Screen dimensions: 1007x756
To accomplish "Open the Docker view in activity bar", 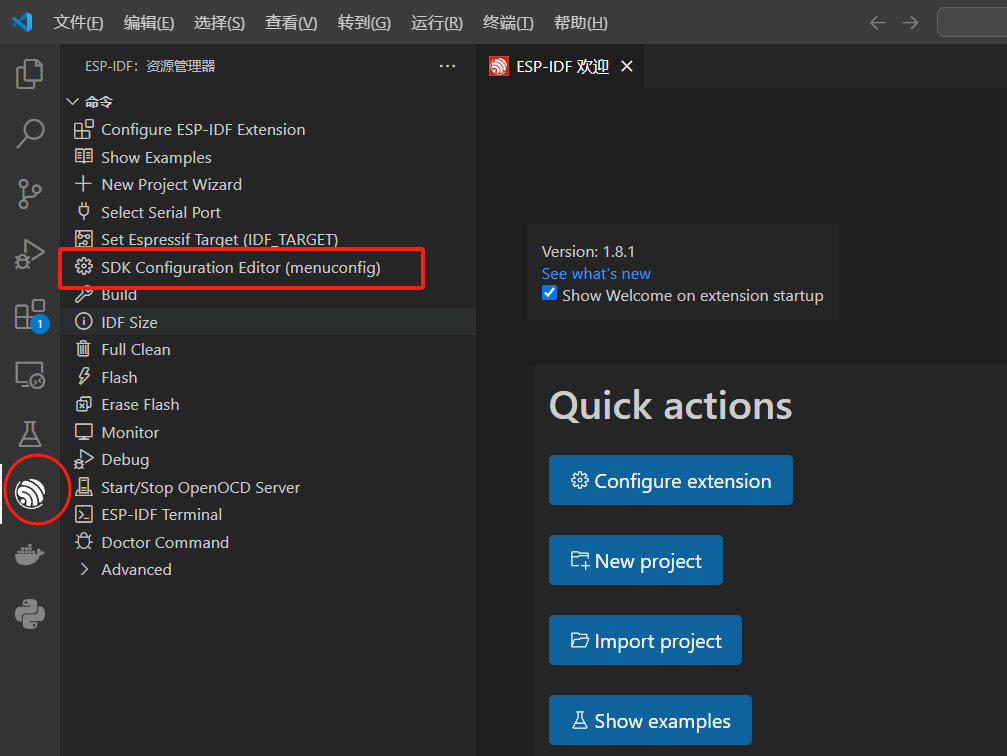I will (x=30, y=555).
